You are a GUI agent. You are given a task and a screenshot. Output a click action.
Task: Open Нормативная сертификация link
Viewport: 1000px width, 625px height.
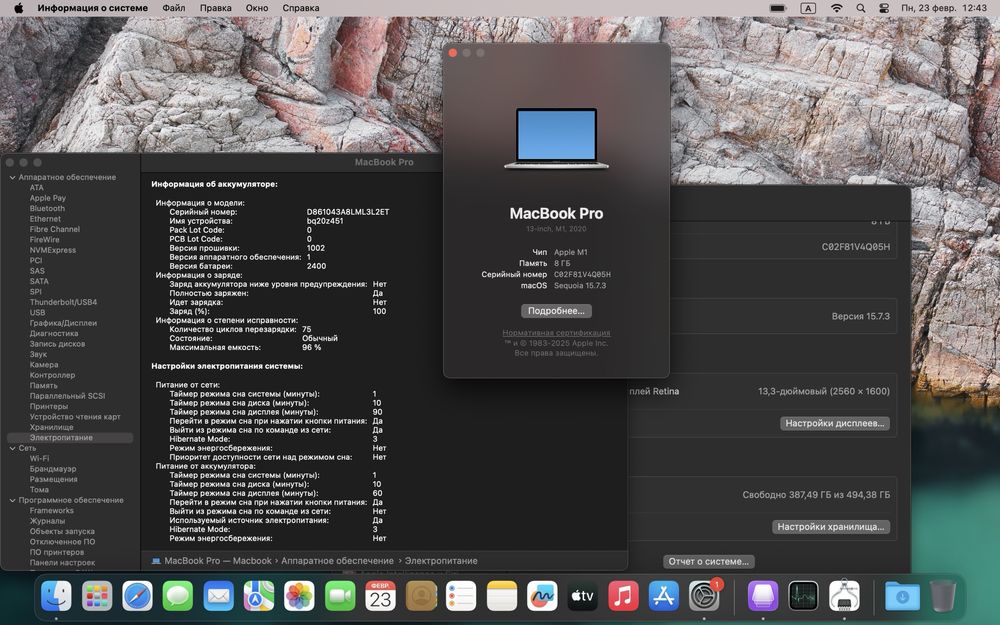[x=556, y=333]
